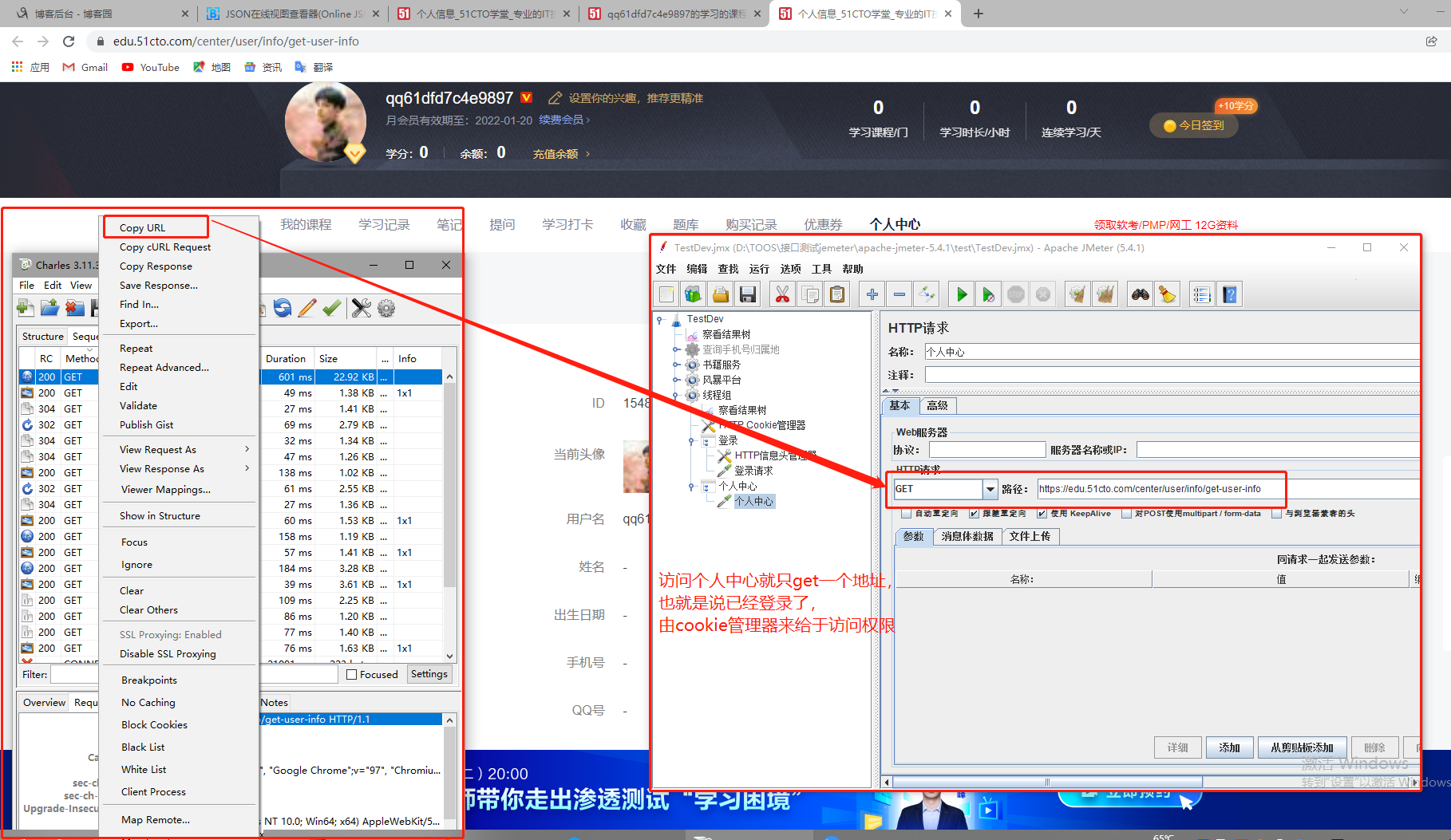
Task: Click the 今日签到 button
Action: pos(1194,125)
